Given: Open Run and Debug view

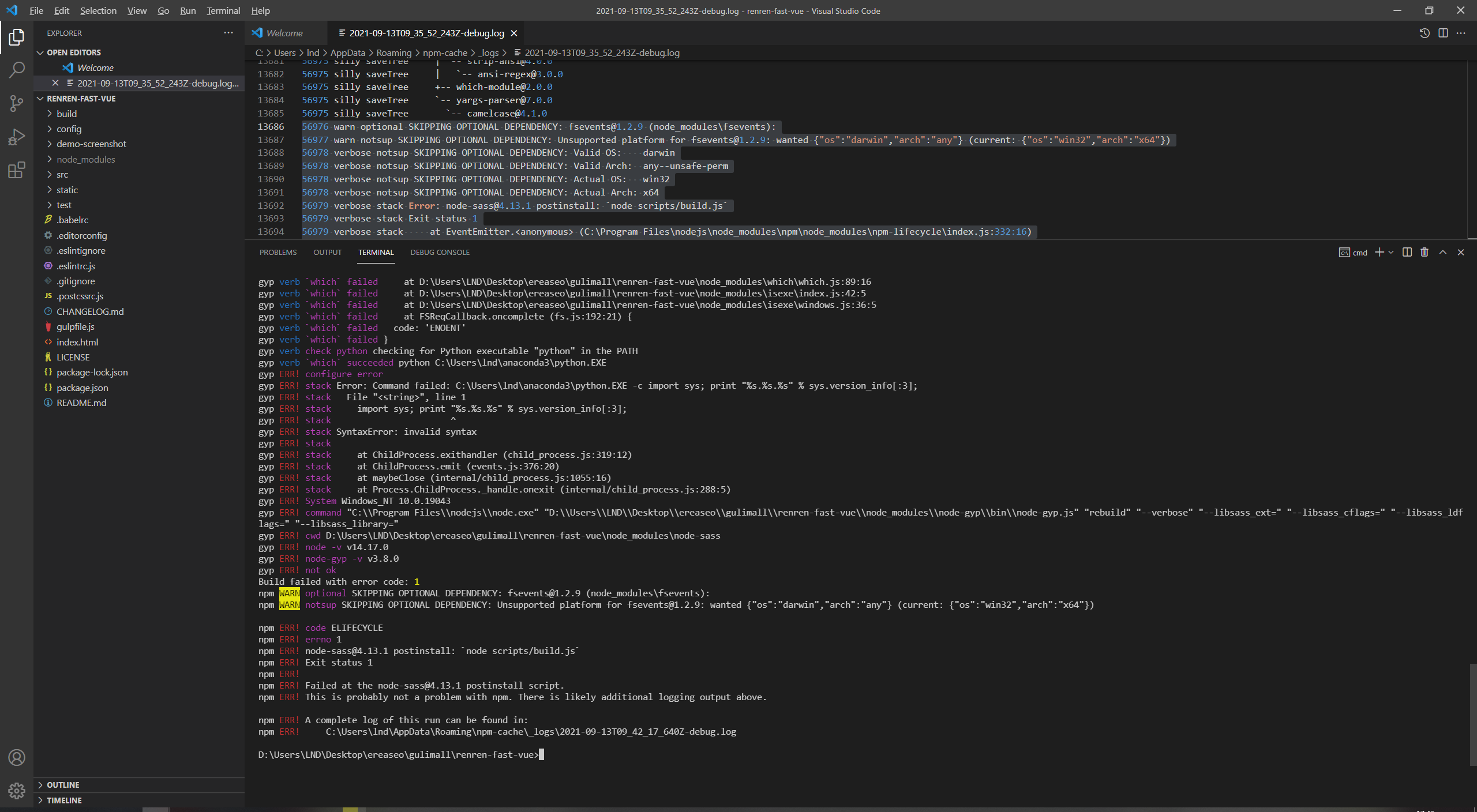Looking at the screenshot, I should click(17, 137).
